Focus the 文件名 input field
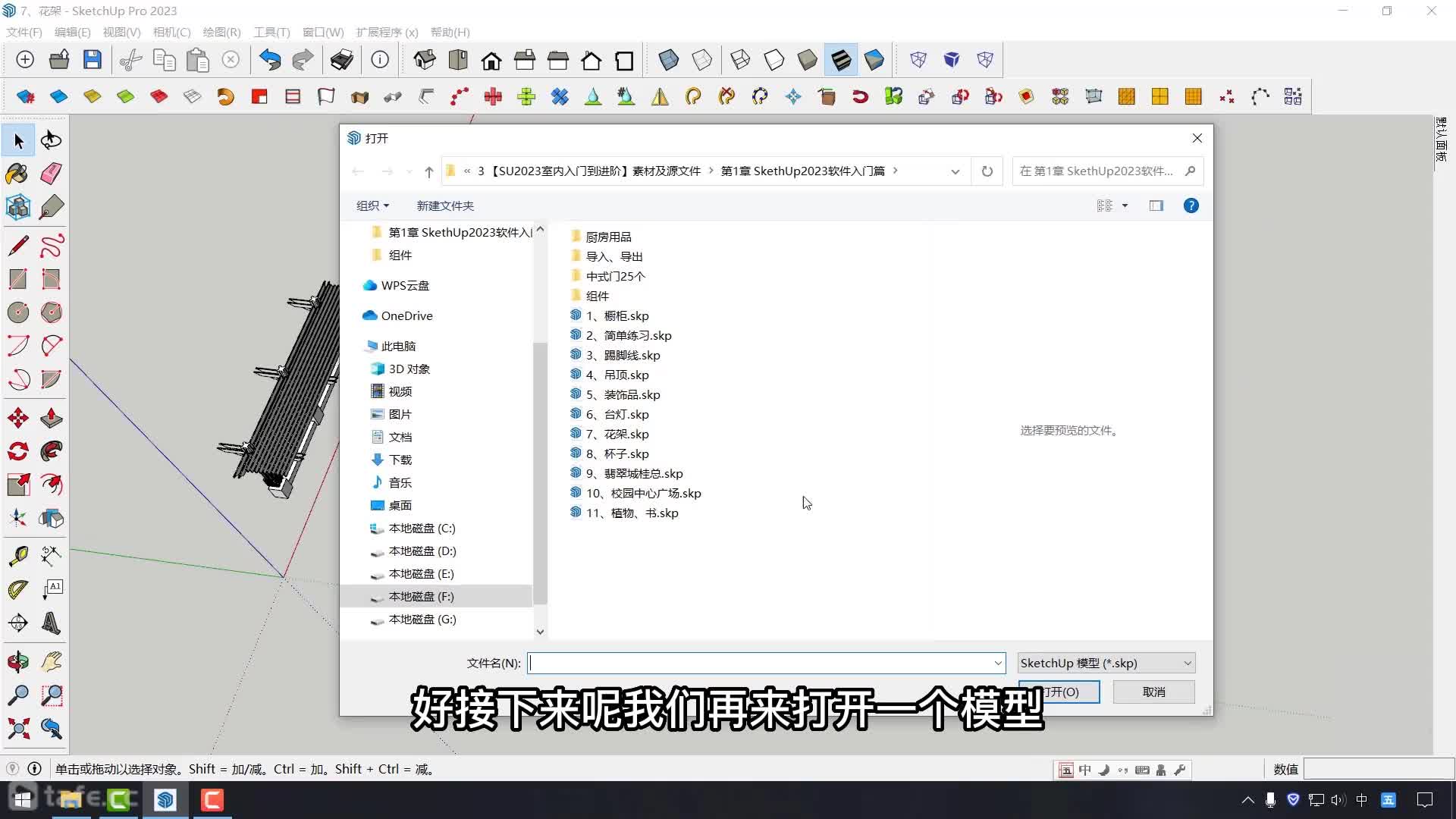Image resolution: width=1456 pixels, height=819 pixels. click(x=761, y=664)
